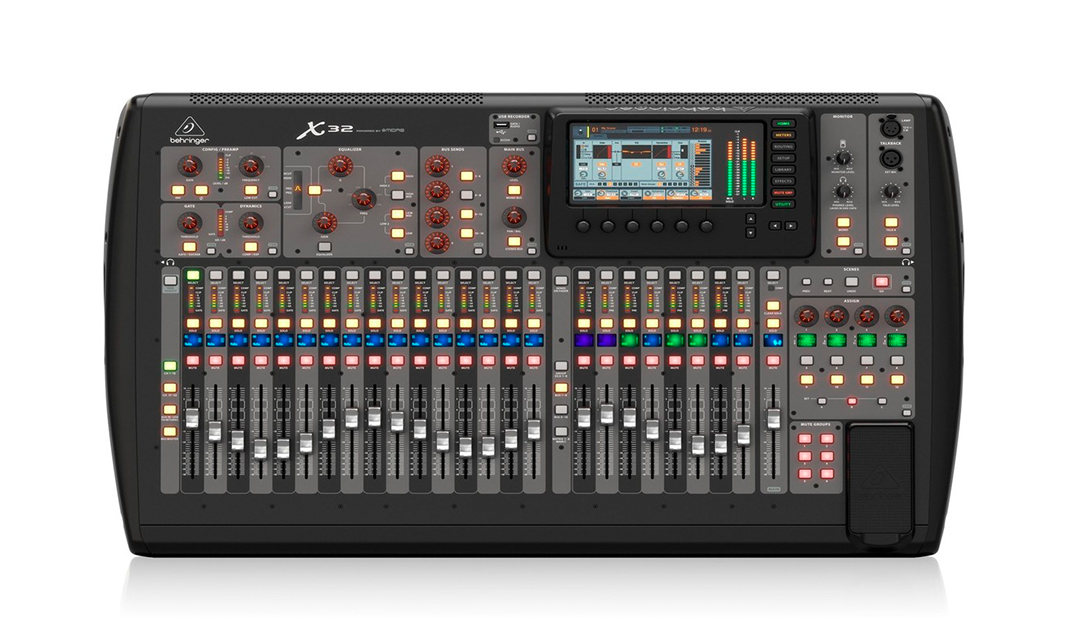Screen dimensions: 1067x640
Task: Select Bus Sends 9-12 button
Action: [x=466, y=214]
